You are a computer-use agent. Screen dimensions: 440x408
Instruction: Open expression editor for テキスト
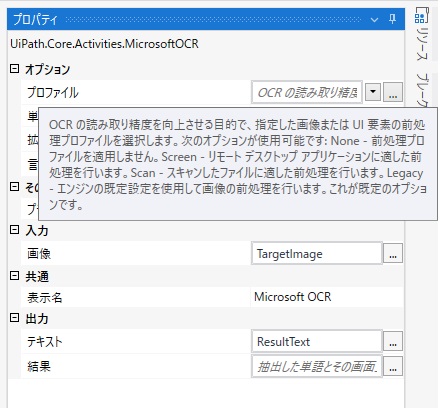coord(393,341)
